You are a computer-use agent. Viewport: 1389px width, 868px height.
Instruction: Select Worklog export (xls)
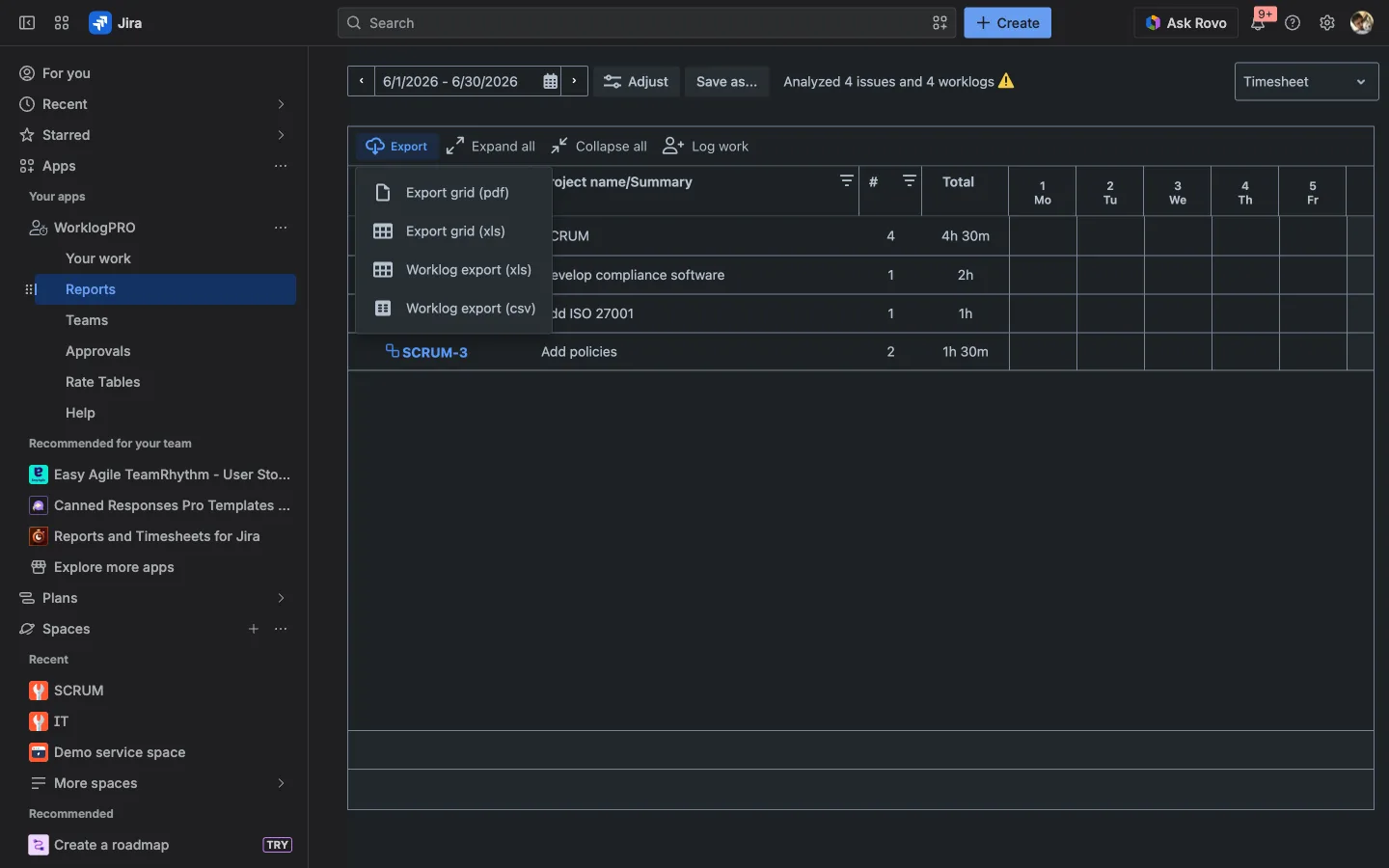[453, 270]
